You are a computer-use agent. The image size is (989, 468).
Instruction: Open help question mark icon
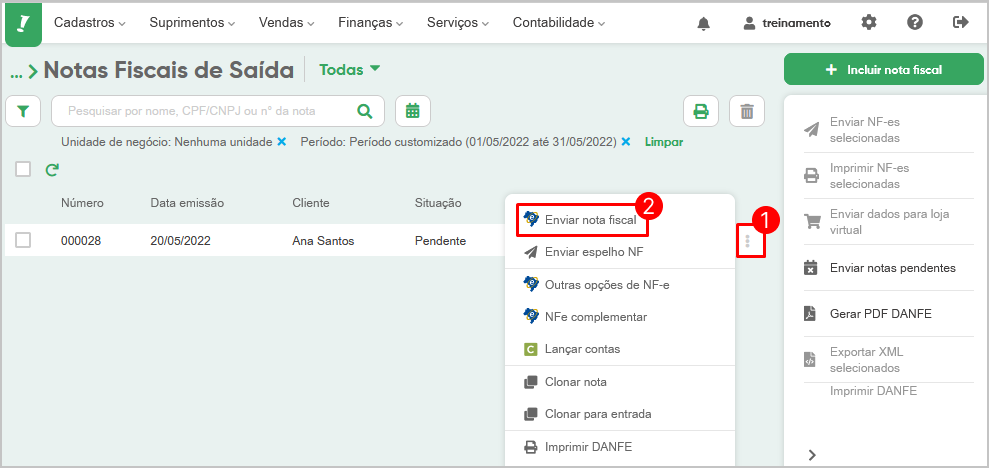pyautogui.click(x=914, y=23)
